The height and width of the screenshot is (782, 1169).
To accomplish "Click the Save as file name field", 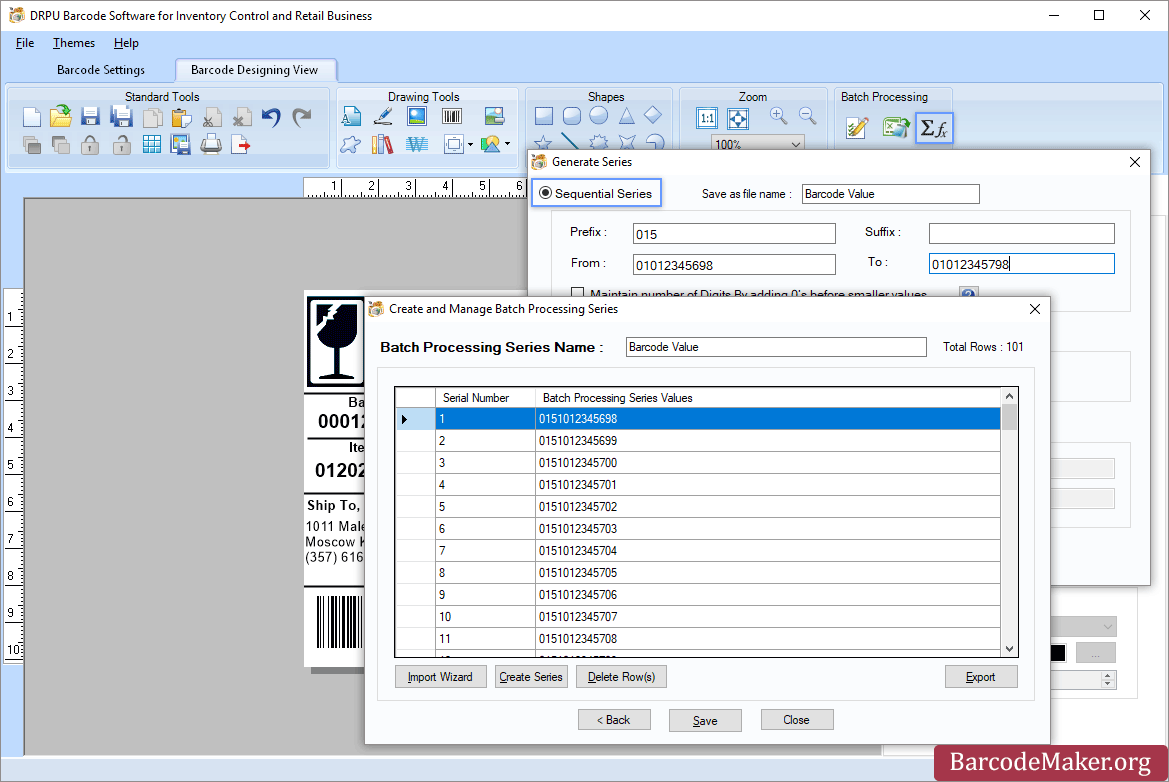I will click(890, 194).
